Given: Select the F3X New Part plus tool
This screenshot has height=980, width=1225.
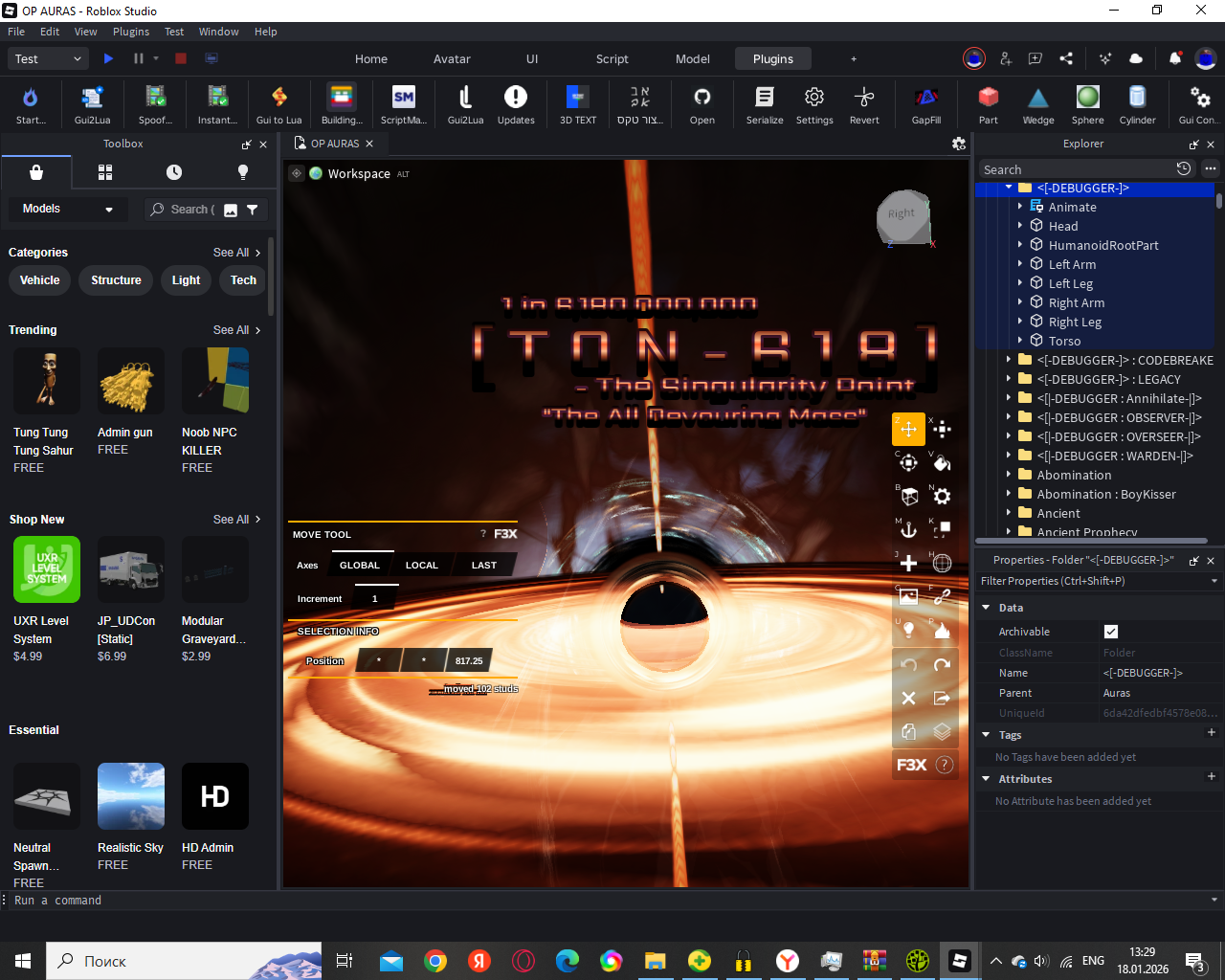Looking at the screenshot, I should tap(908, 563).
